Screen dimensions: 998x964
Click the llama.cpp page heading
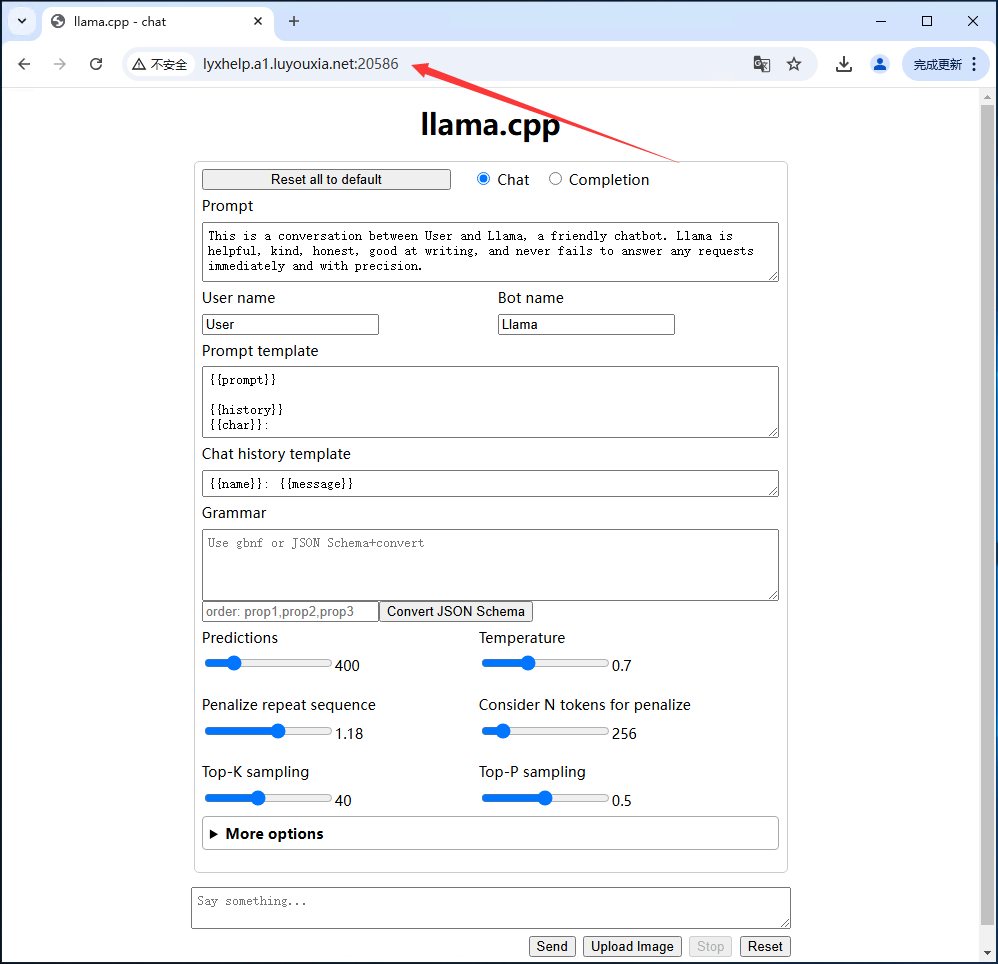(490, 123)
